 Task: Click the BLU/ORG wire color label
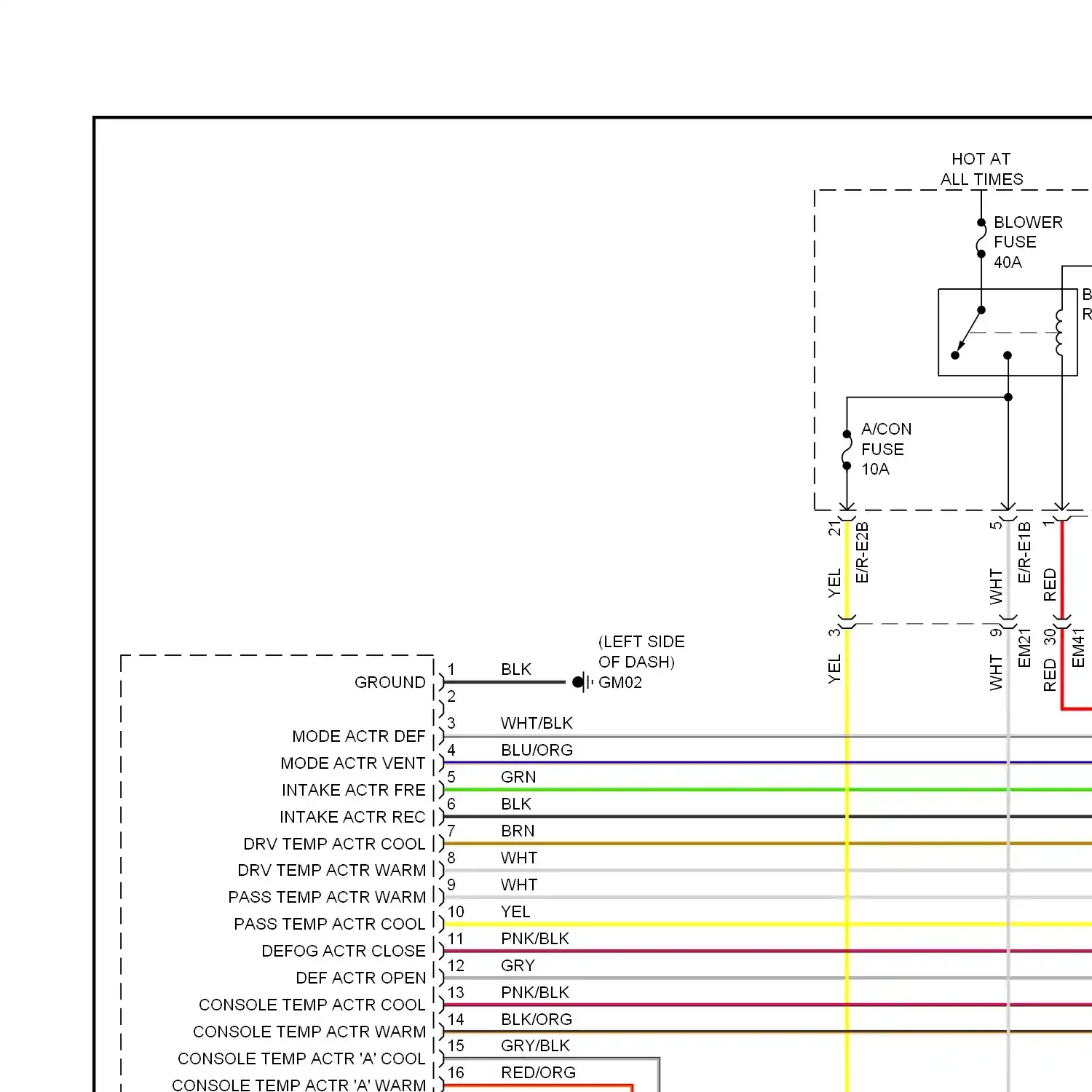pyautogui.click(x=537, y=750)
